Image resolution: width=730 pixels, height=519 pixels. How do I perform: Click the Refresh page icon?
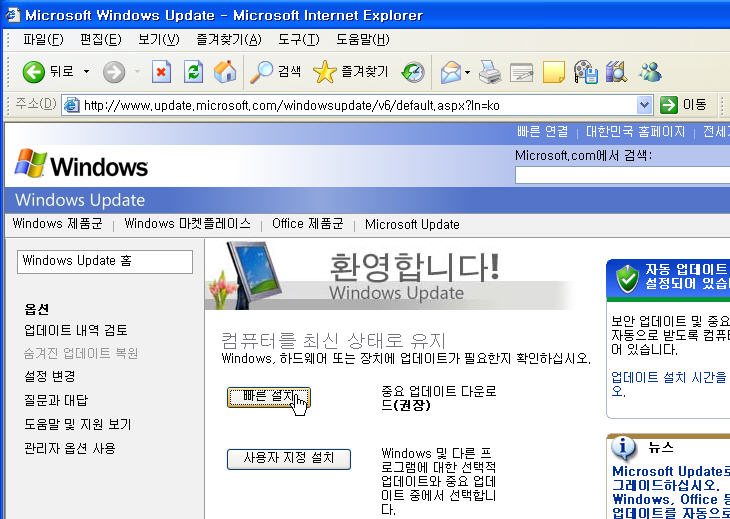coord(193,72)
